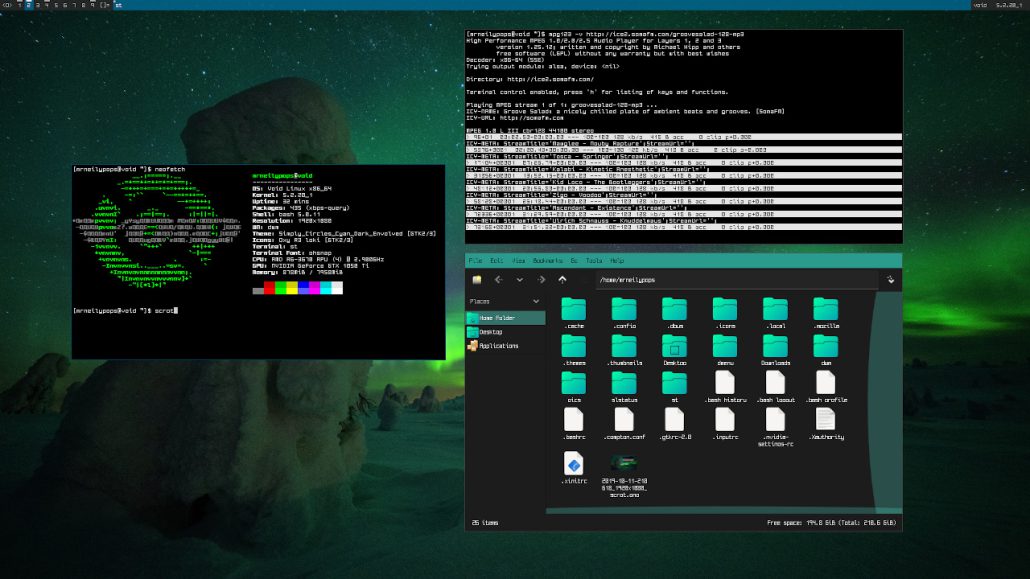Viewport: 1030px width, 579px height.
Task: Open the Tools menu
Action: (597, 260)
